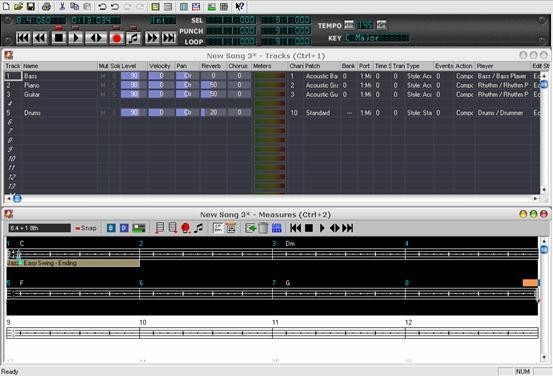553x376 pixels.
Task: Click the Piano track Reverb slider
Action: pos(213,85)
